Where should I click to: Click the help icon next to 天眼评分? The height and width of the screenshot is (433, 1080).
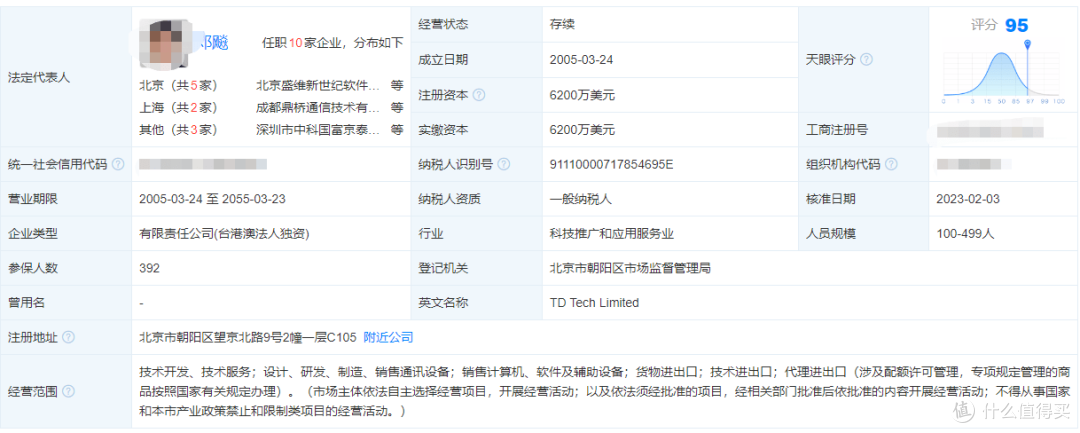click(x=866, y=60)
